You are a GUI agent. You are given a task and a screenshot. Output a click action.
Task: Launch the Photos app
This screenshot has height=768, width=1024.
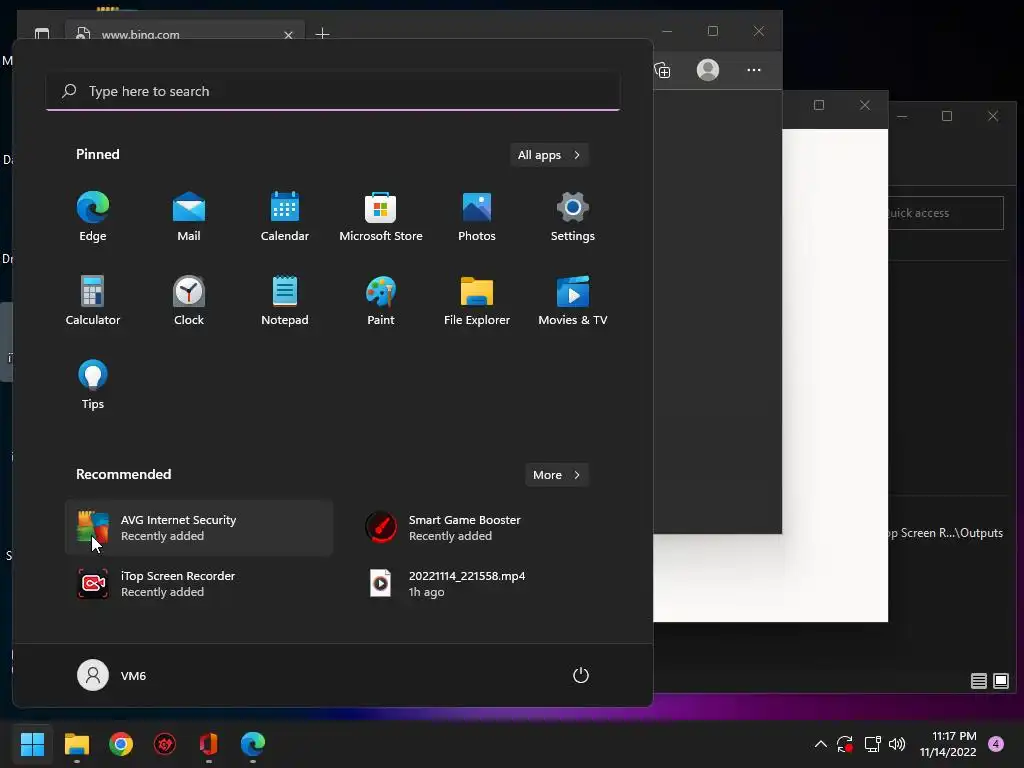pyautogui.click(x=477, y=217)
